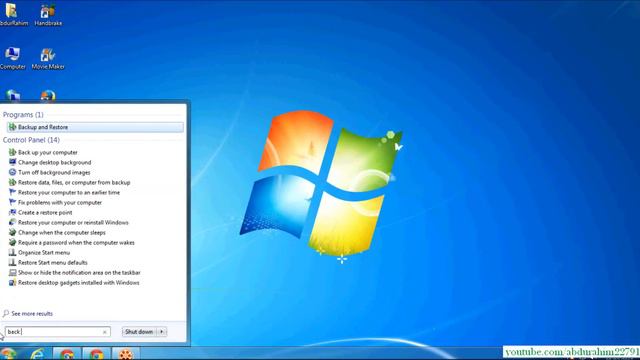Select 'Restore your computer to an earlier time'

[69, 193]
